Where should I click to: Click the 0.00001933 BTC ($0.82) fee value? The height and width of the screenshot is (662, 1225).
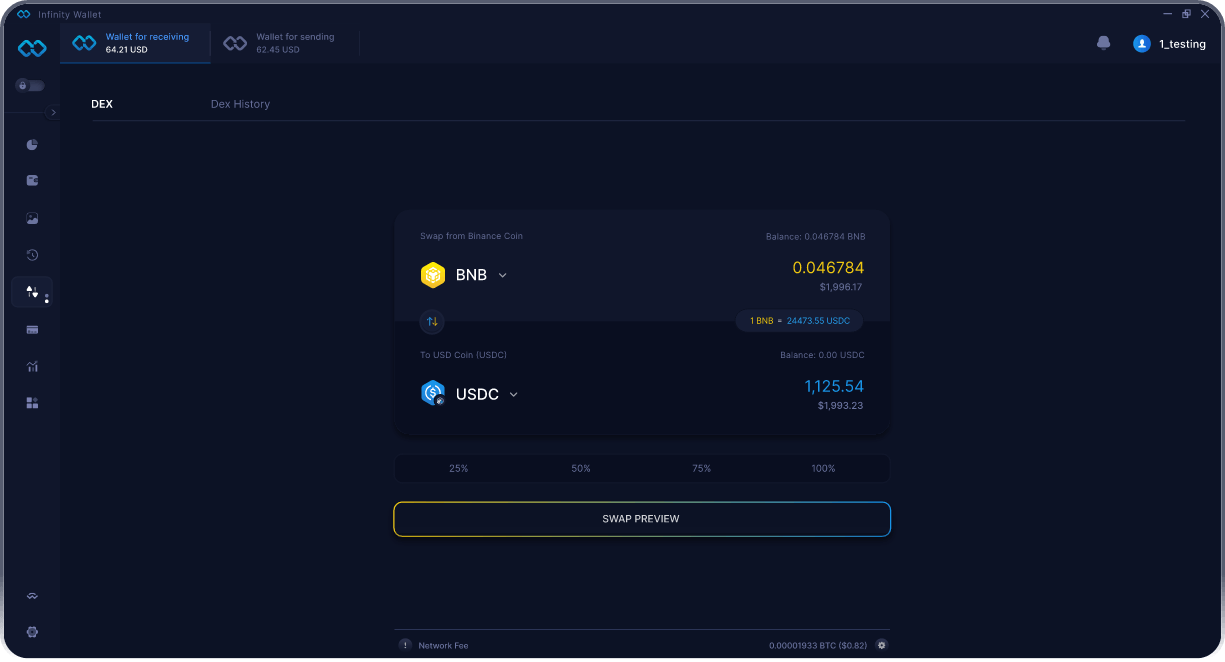[819, 646]
